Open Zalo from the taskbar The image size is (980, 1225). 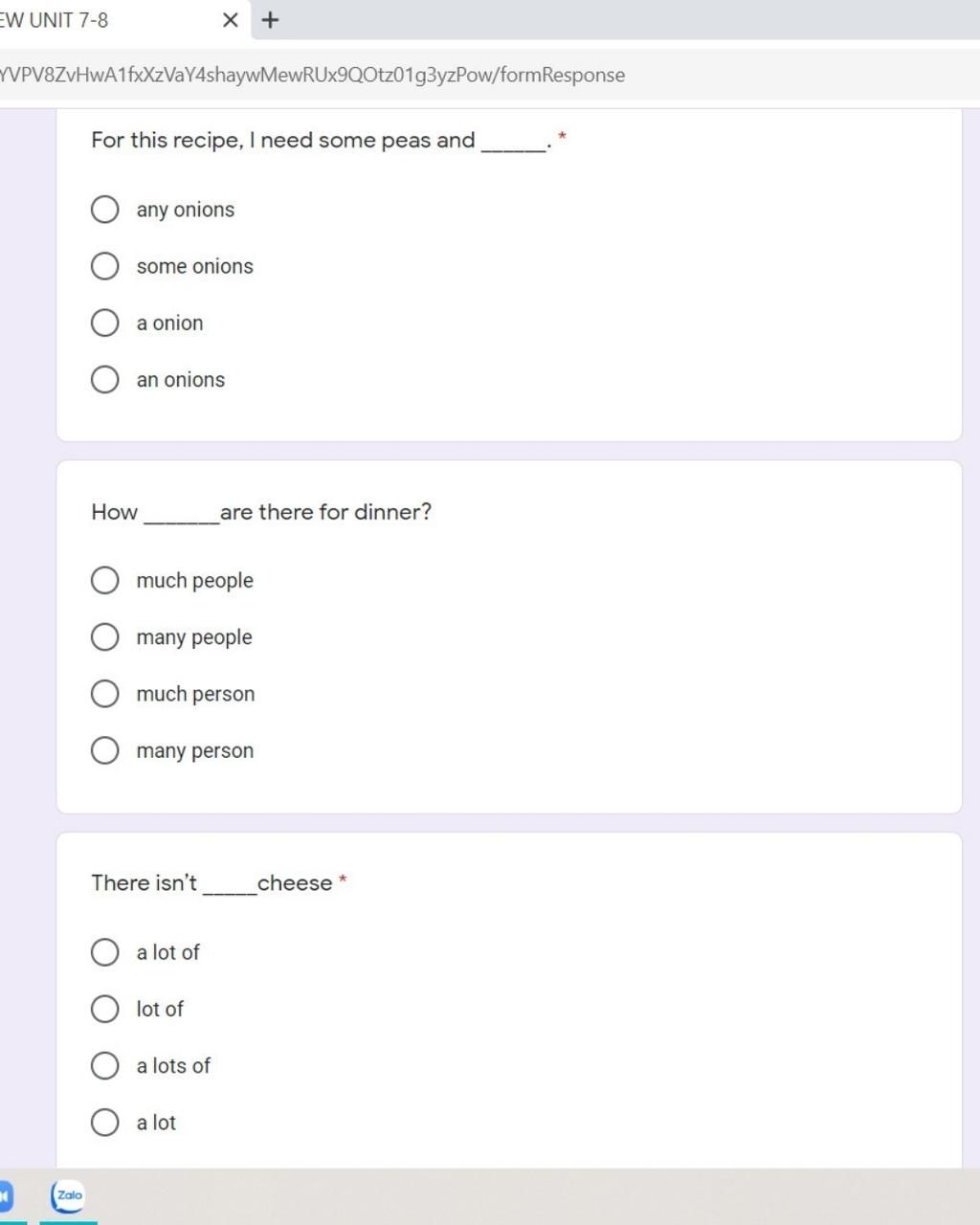pyautogui.click(x=68, y=1195)
